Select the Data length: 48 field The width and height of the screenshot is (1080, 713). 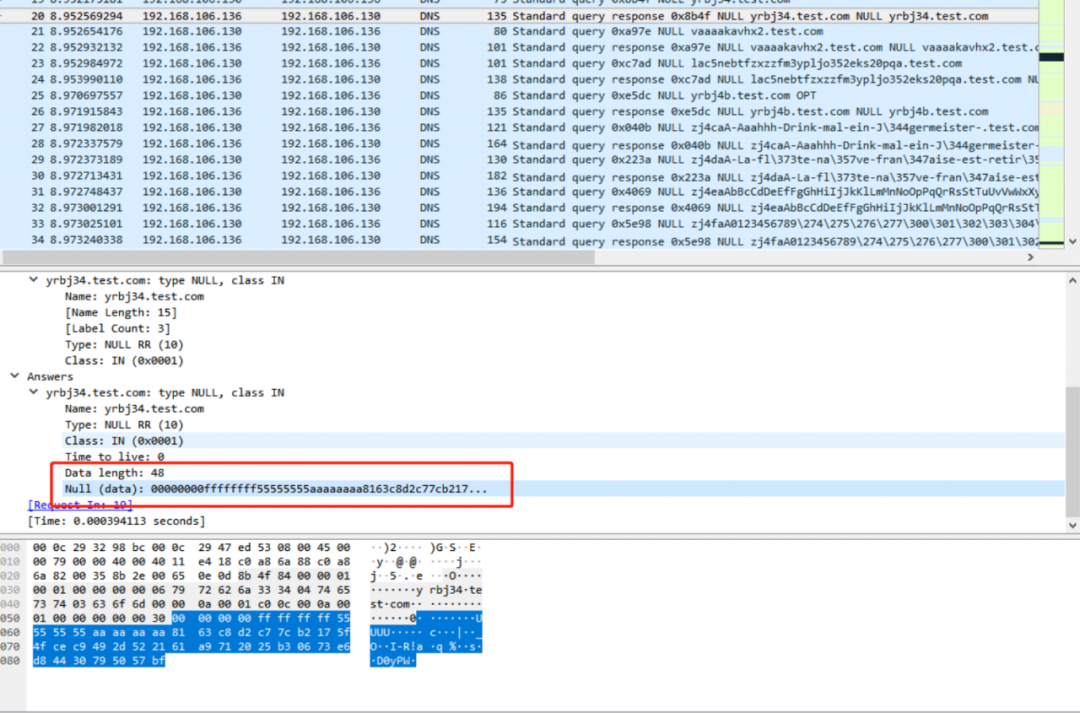(x=114, y=473)
